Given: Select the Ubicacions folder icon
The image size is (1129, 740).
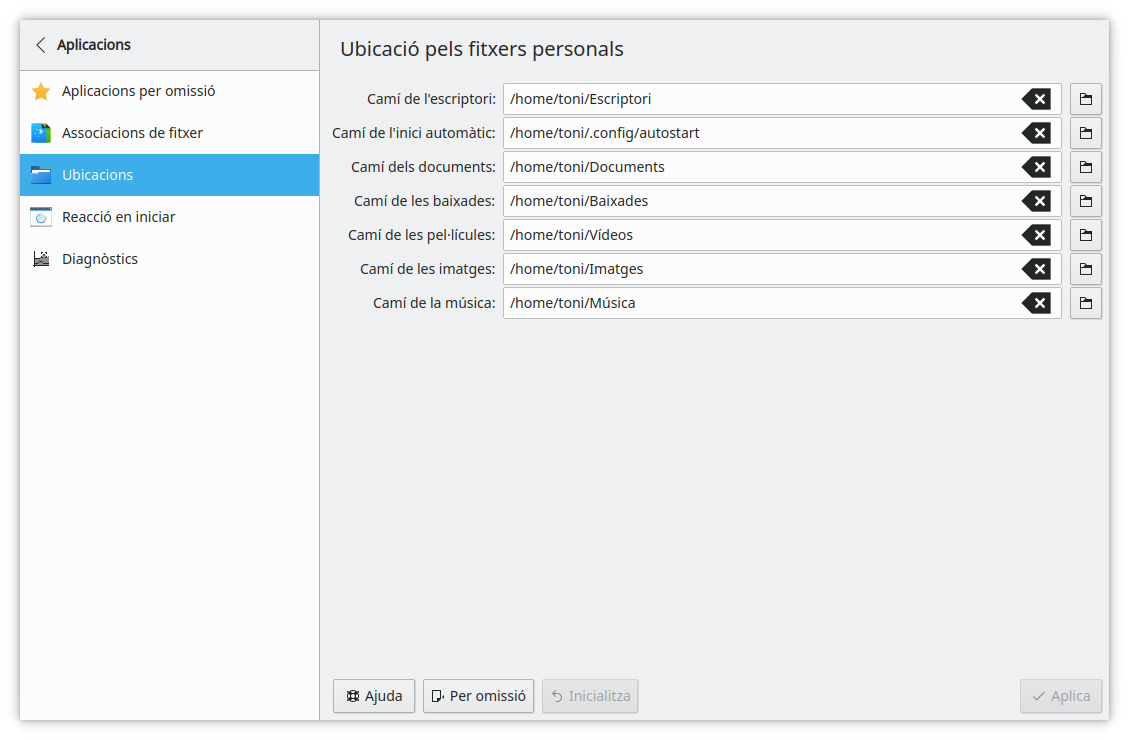Looking at the screenshot, I should tap(40, 174).
